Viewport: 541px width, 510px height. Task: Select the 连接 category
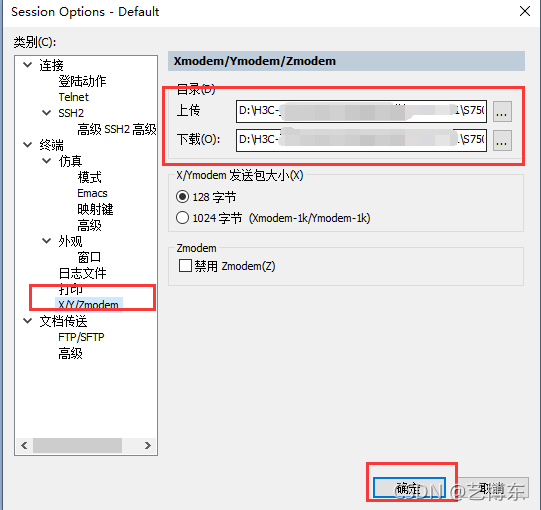pos(51,65)
